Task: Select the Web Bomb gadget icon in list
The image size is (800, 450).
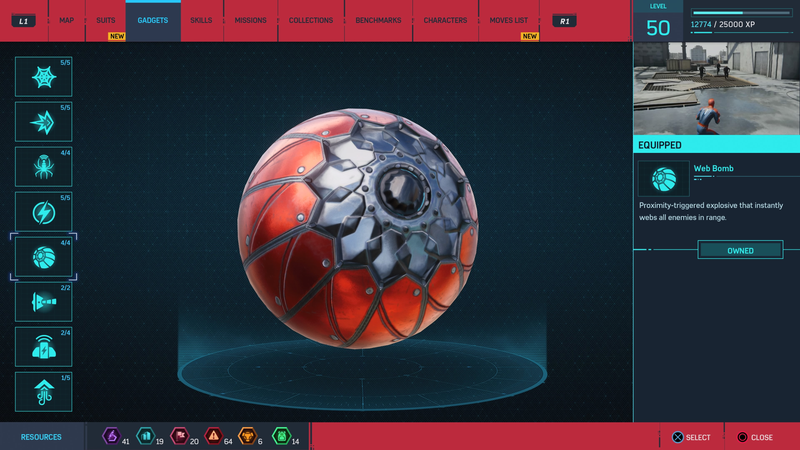Action: 43,257
